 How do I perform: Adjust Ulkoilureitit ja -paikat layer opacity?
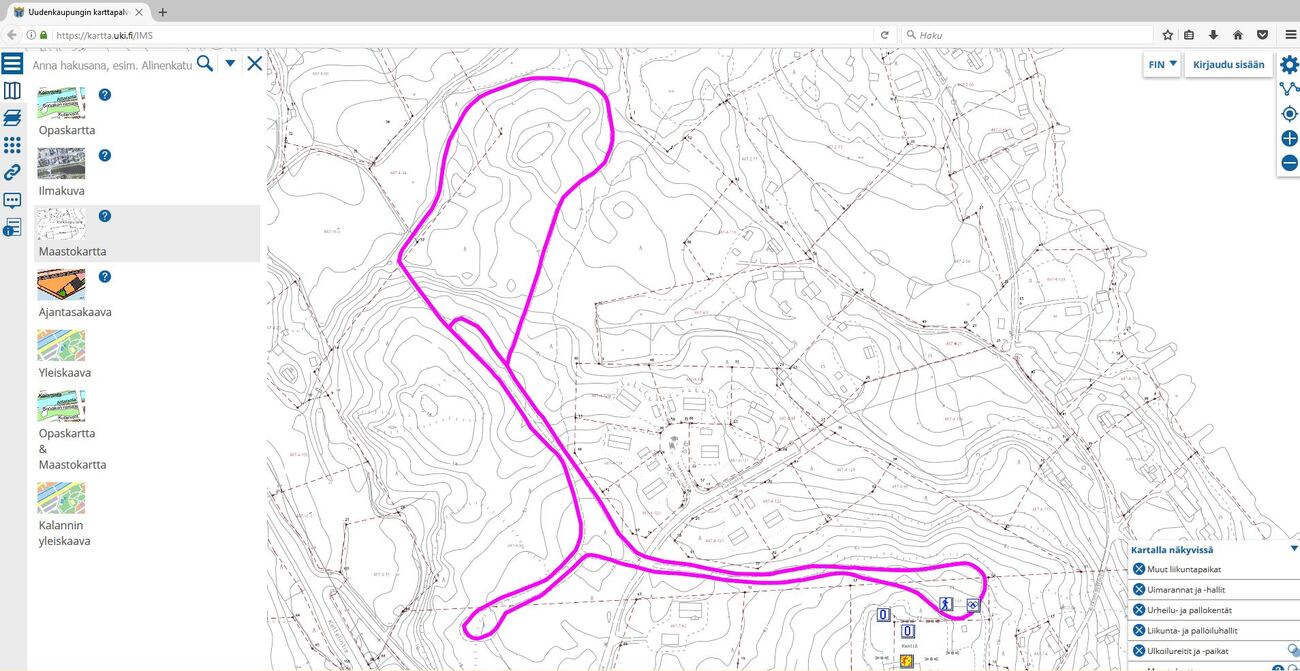tap(1293, 651)
